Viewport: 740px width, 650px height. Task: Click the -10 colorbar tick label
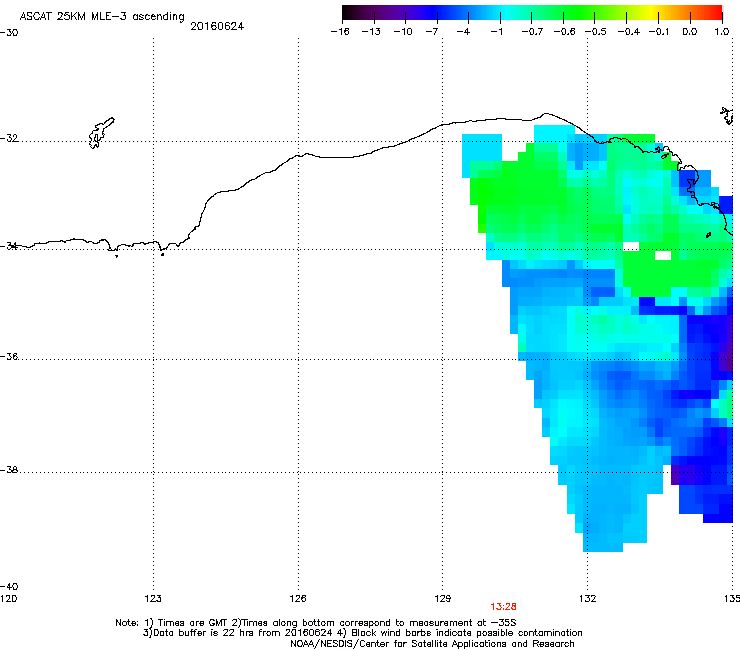click(x=403, y=32)
